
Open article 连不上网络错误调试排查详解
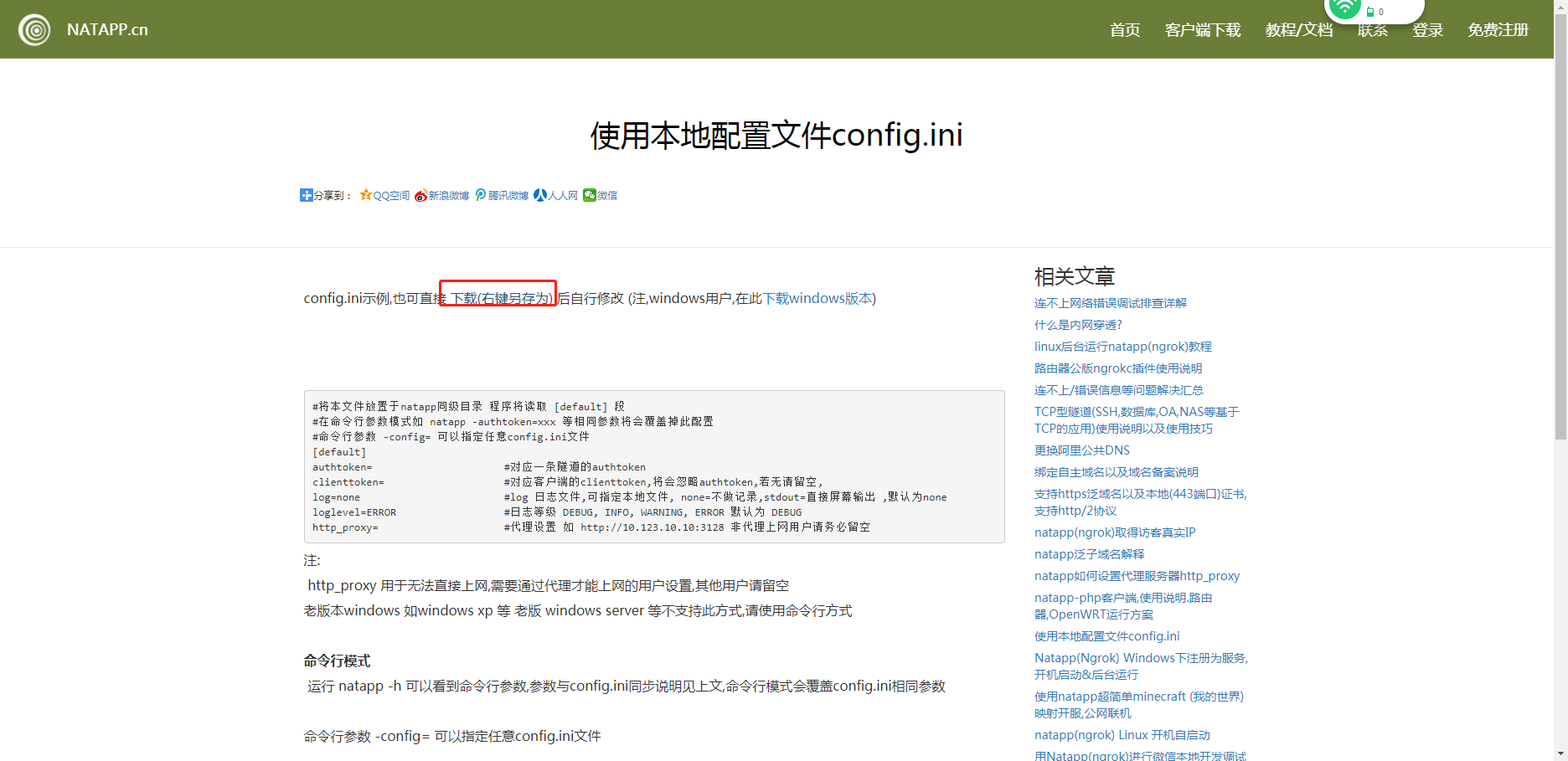(1111, 303)
